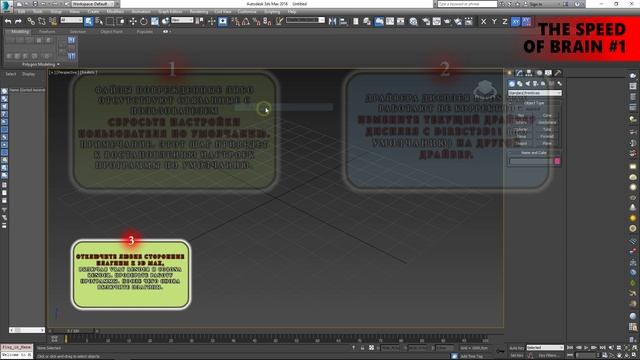This screenshot has height=360, width=640.
Task: Select the Lights creation category icon
Action: 528,84
